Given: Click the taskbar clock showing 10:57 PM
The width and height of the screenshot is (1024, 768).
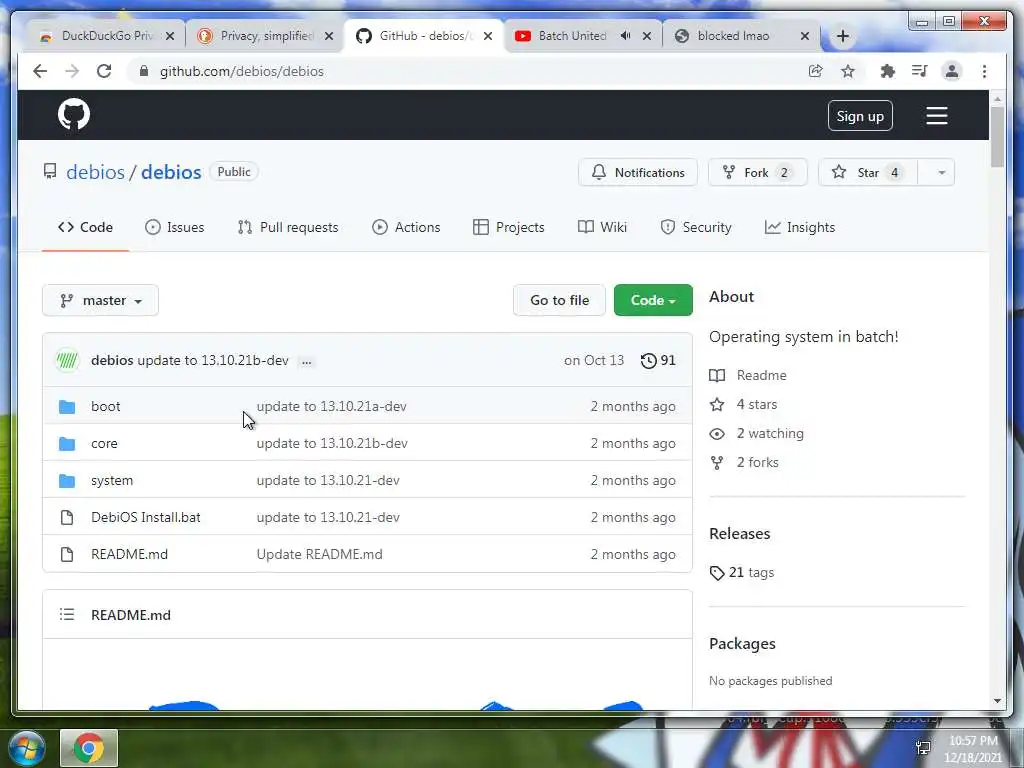Looking at the screenshot, I should [x=973, y=749].
